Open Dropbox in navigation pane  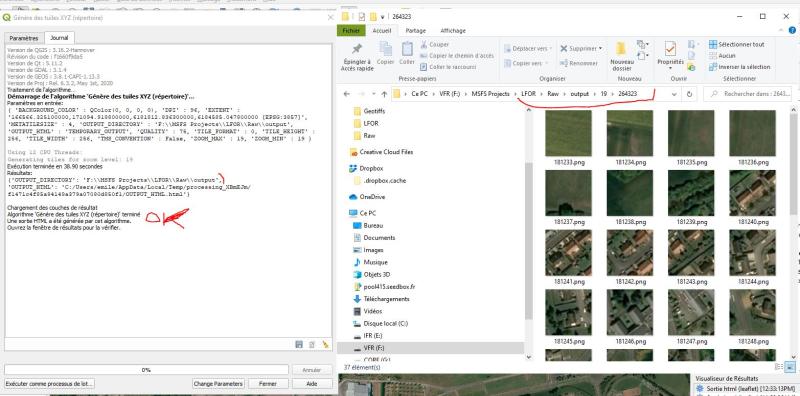coord(366,168)
